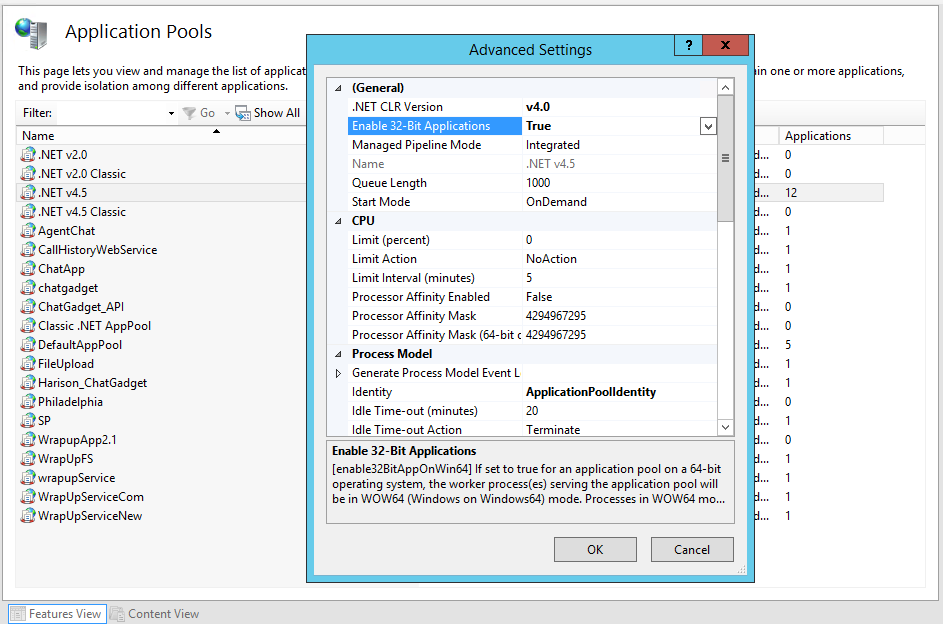943x624 pixels.
Task: Click the .NET v2.0 pool icon
Action: [28, 155]
